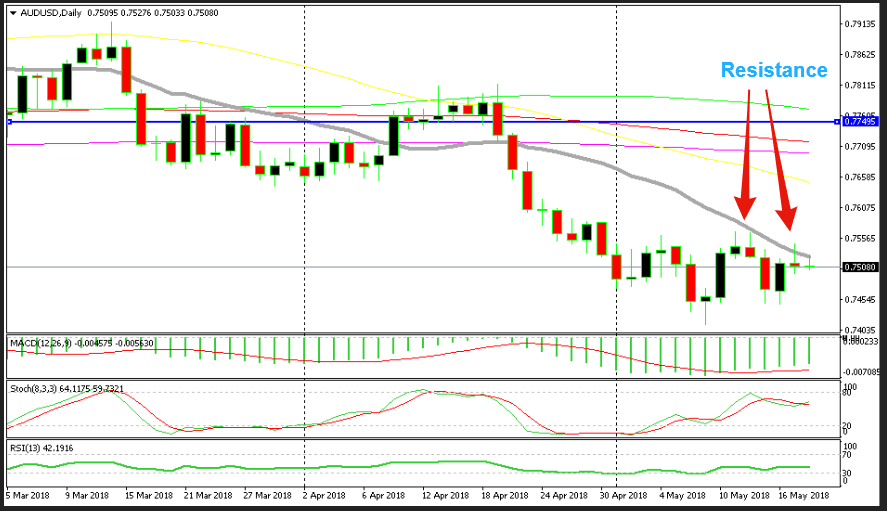
Task: Click the 27 Mar 2018 date label
Action: click(268, 495)
